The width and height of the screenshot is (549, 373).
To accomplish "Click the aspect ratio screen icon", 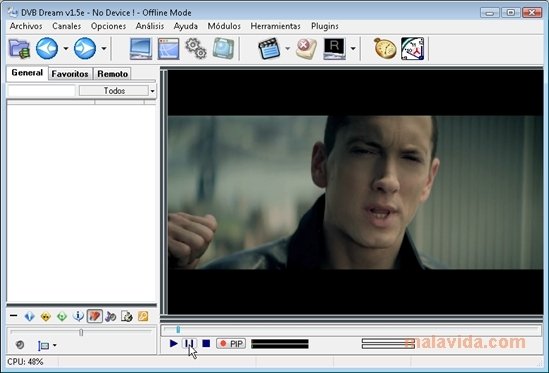I will [x=43, y=346].
